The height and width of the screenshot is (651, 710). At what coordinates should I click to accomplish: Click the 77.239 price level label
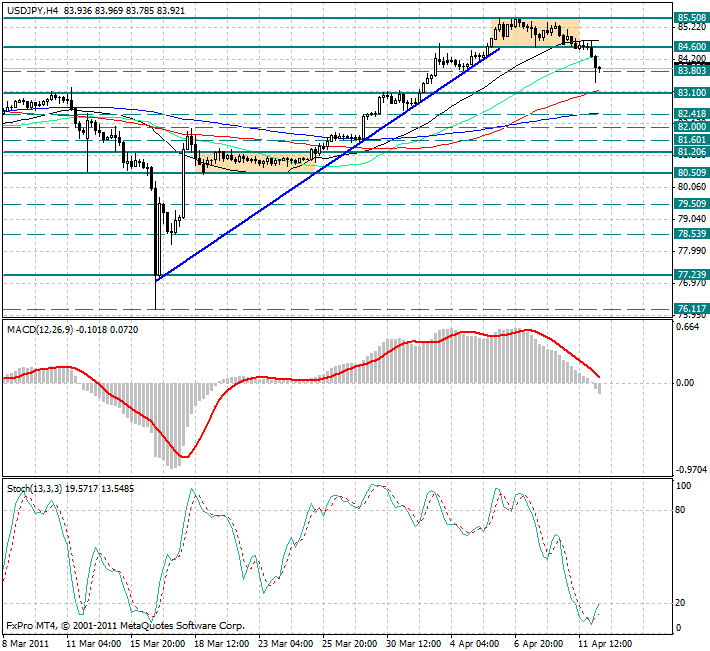(x=691, y=275)
